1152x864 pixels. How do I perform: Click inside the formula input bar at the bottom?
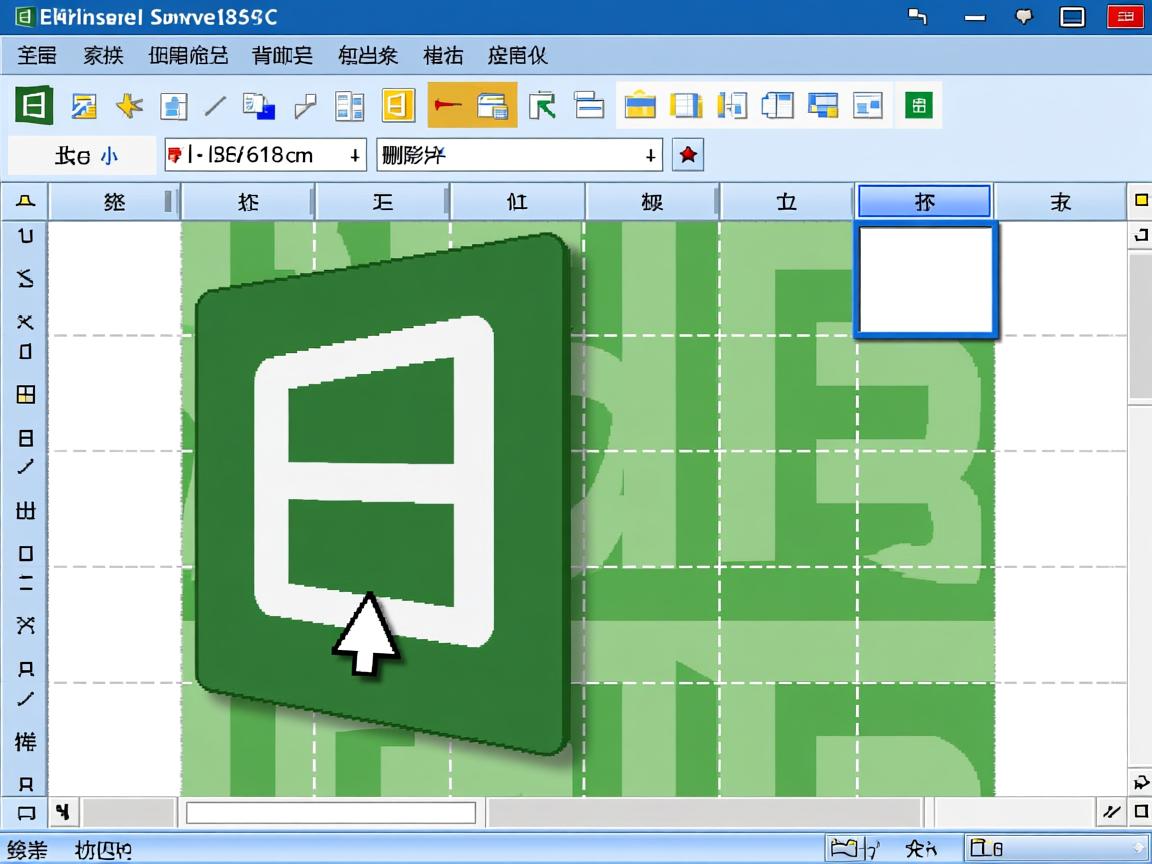tap(330, 813)
